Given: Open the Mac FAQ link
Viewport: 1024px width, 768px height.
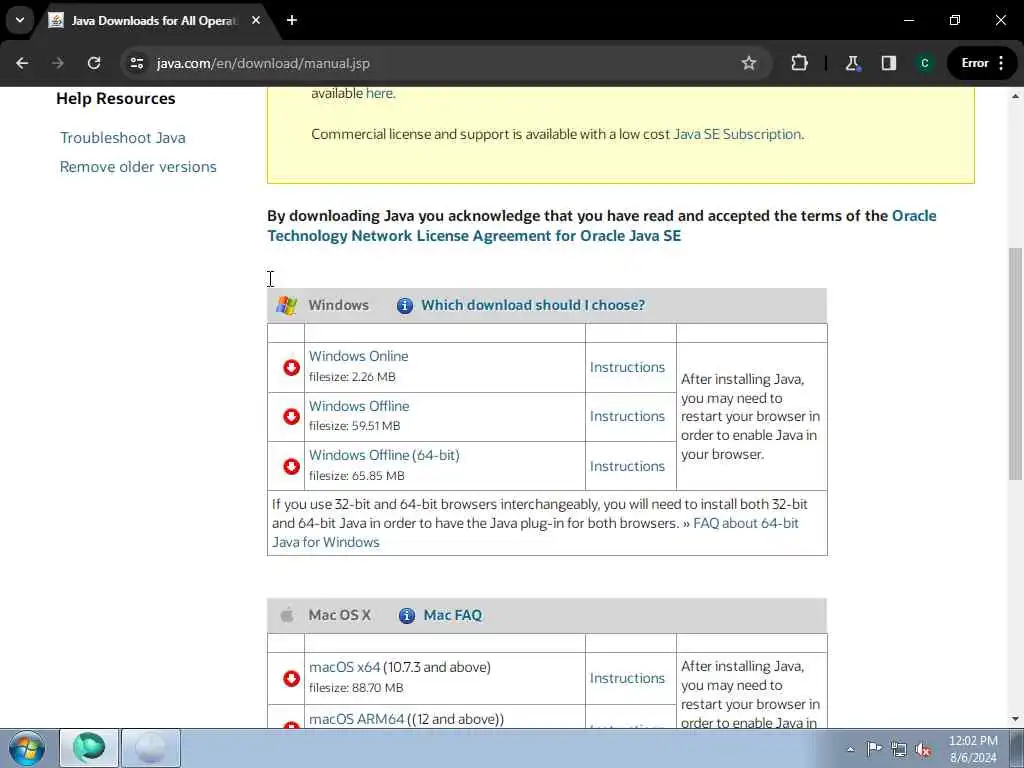Looking at the screenshot, I should (x=453, y=615).
